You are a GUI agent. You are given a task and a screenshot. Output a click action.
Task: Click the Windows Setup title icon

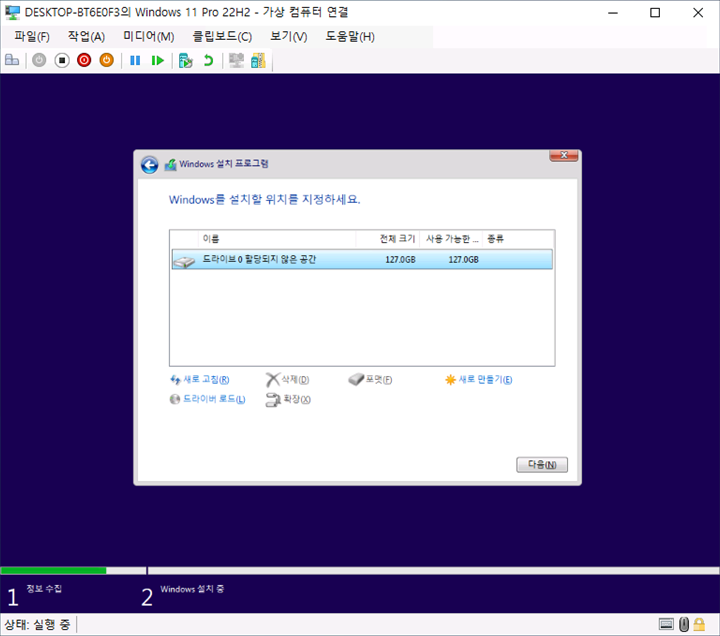(171, 164)
